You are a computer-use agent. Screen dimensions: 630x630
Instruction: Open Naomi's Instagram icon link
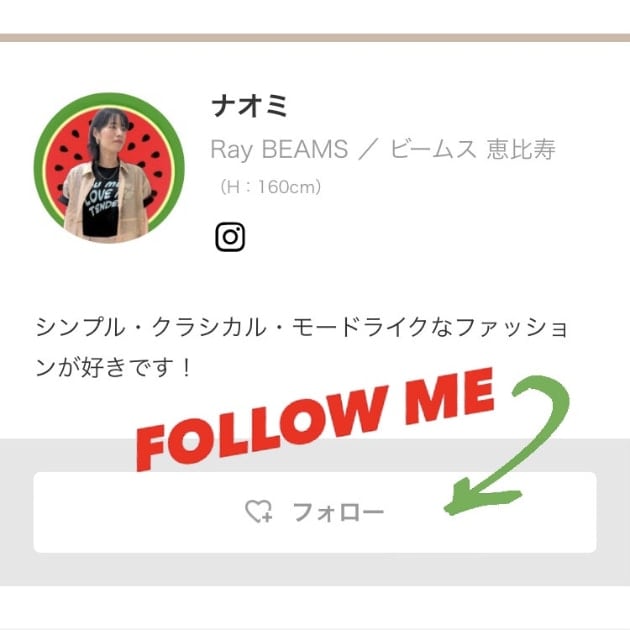click(x=230, y=237)
